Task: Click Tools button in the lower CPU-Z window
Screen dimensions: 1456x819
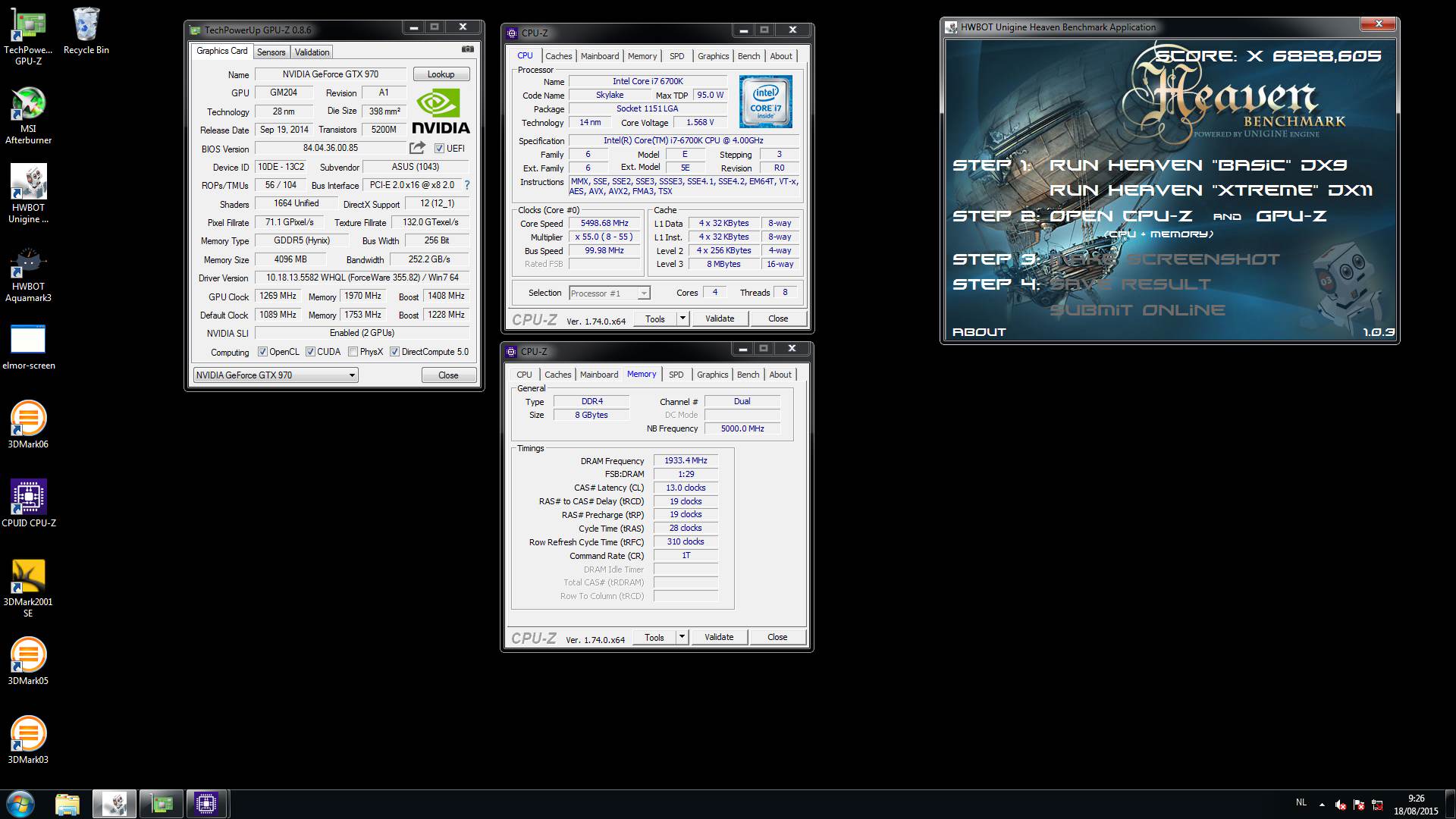Action: pyautogui.click(x=654, y=637)
